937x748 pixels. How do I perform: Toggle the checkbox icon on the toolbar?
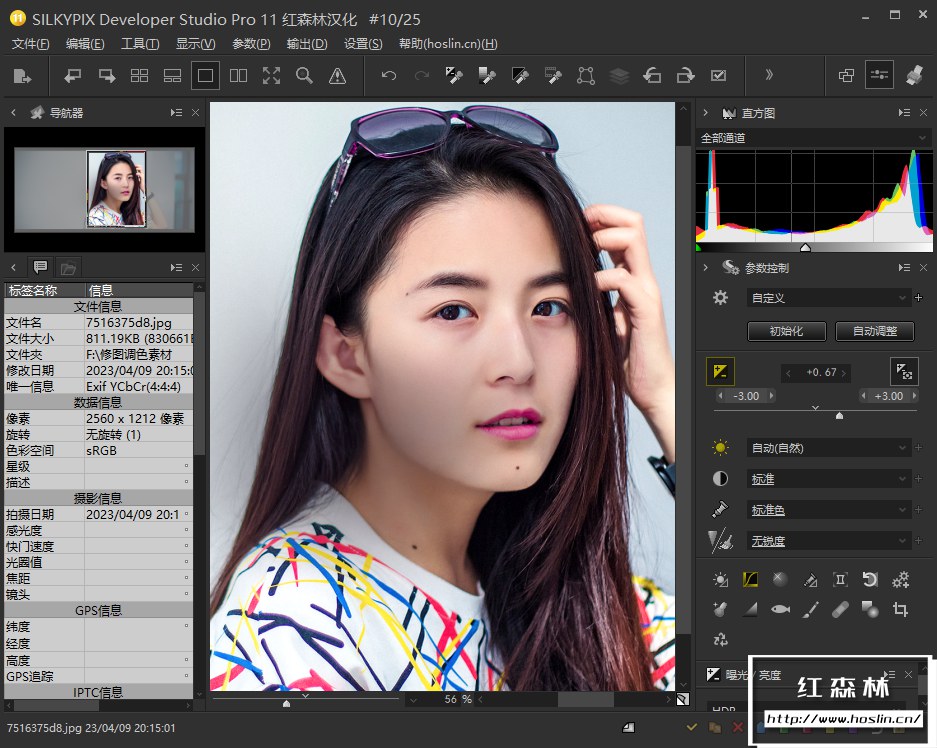point(721,75)
